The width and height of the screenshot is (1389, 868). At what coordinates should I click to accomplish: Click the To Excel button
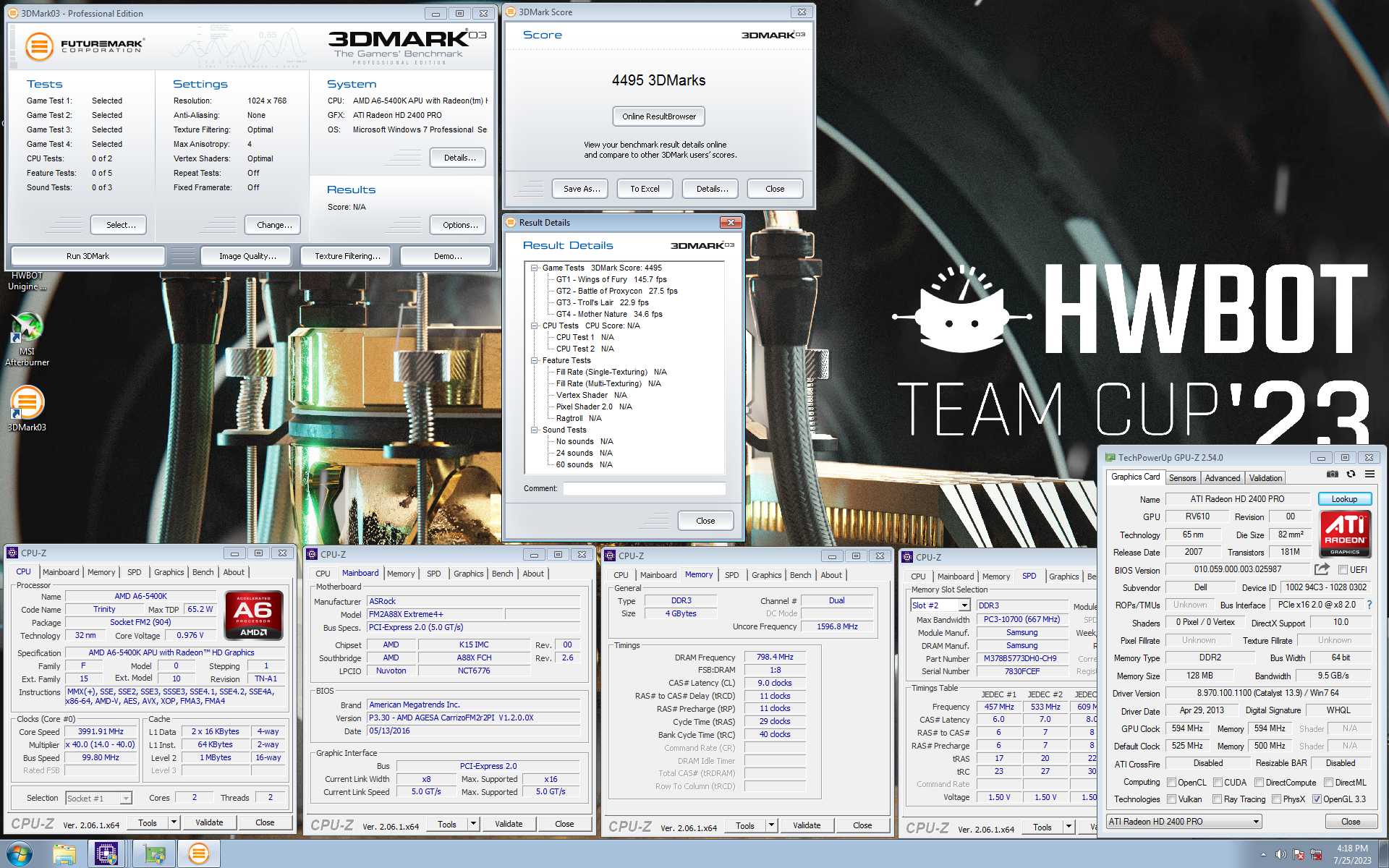pos(645,188)
